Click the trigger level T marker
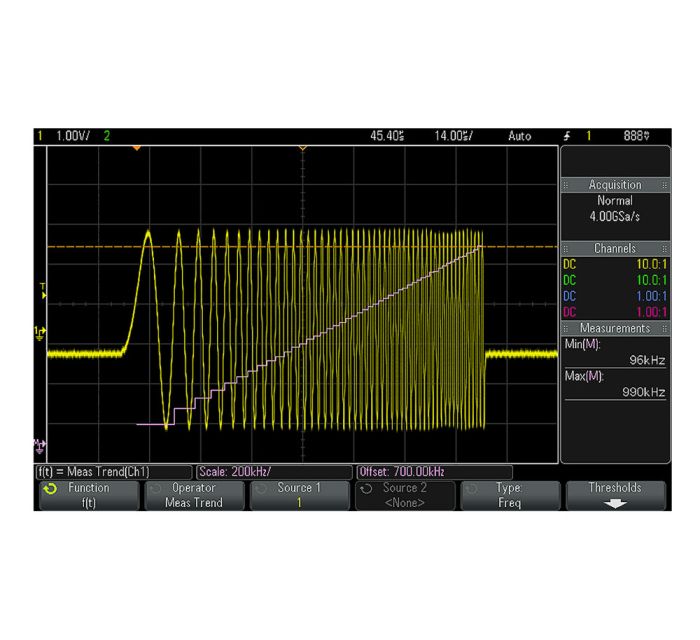Image resolution: width=700 pixels, height=640 pixels. point(43,291)
